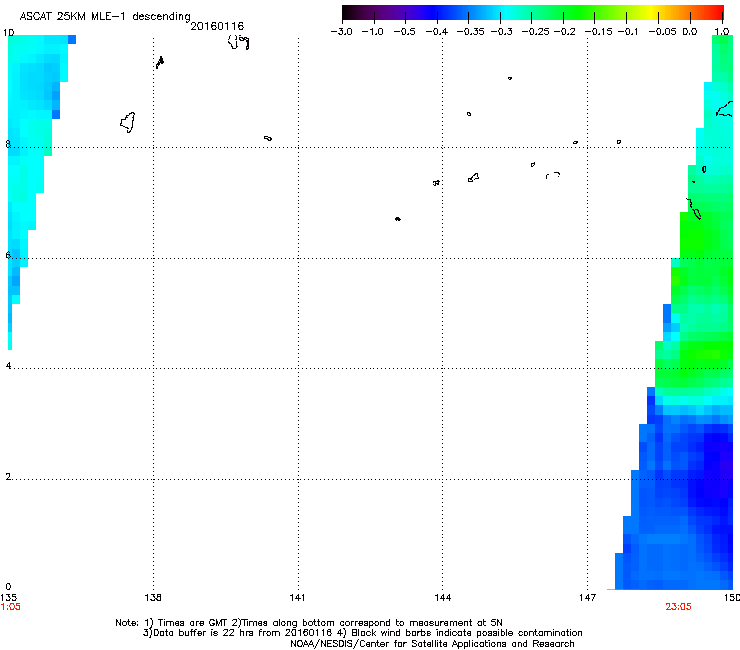This screenshot has height=650, width=740.
Task: Click the -0.25 color scale label
Action: tap(536, 32)
